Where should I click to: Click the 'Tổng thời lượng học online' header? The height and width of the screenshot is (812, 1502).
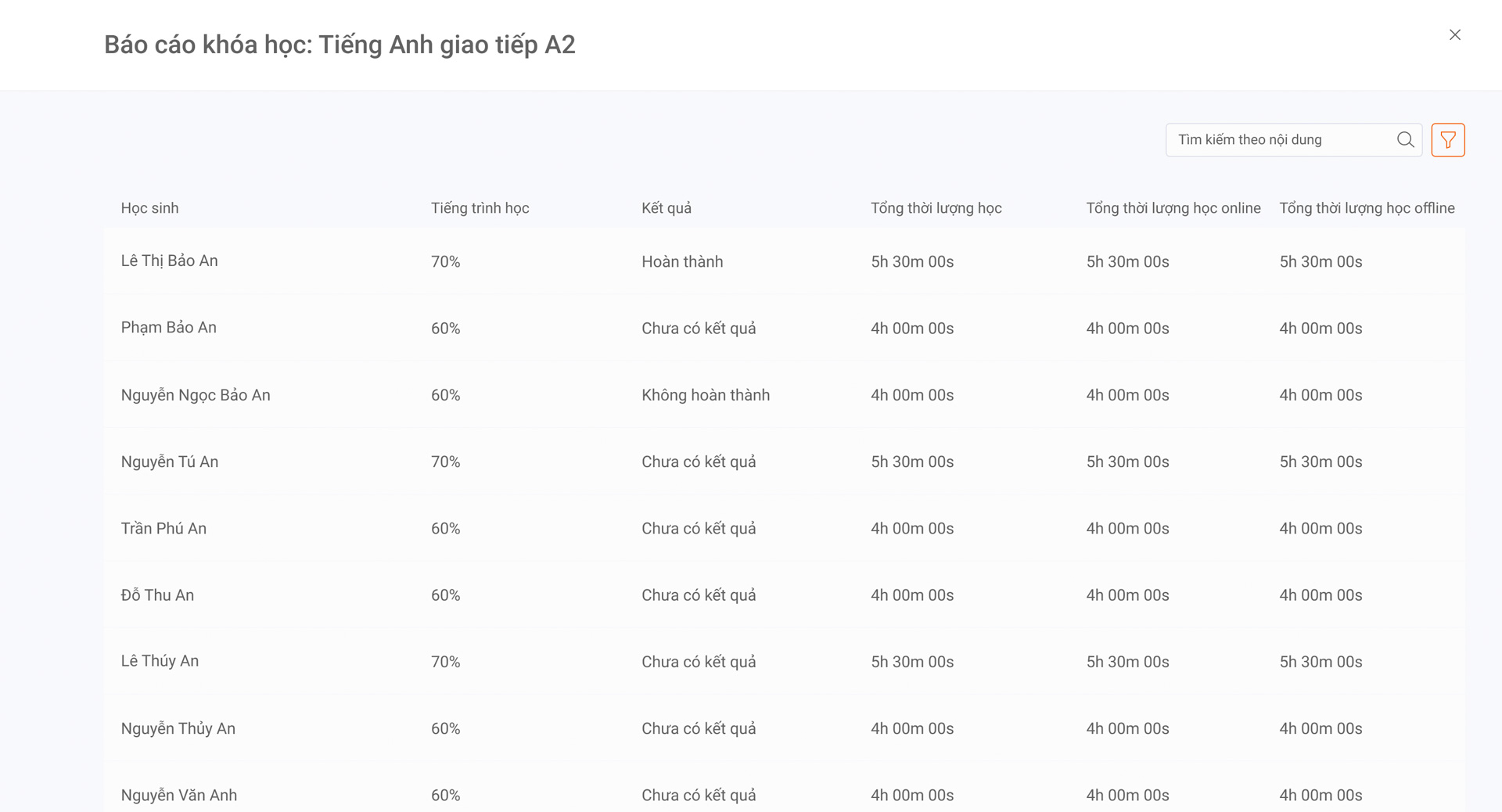[1173, 208]
